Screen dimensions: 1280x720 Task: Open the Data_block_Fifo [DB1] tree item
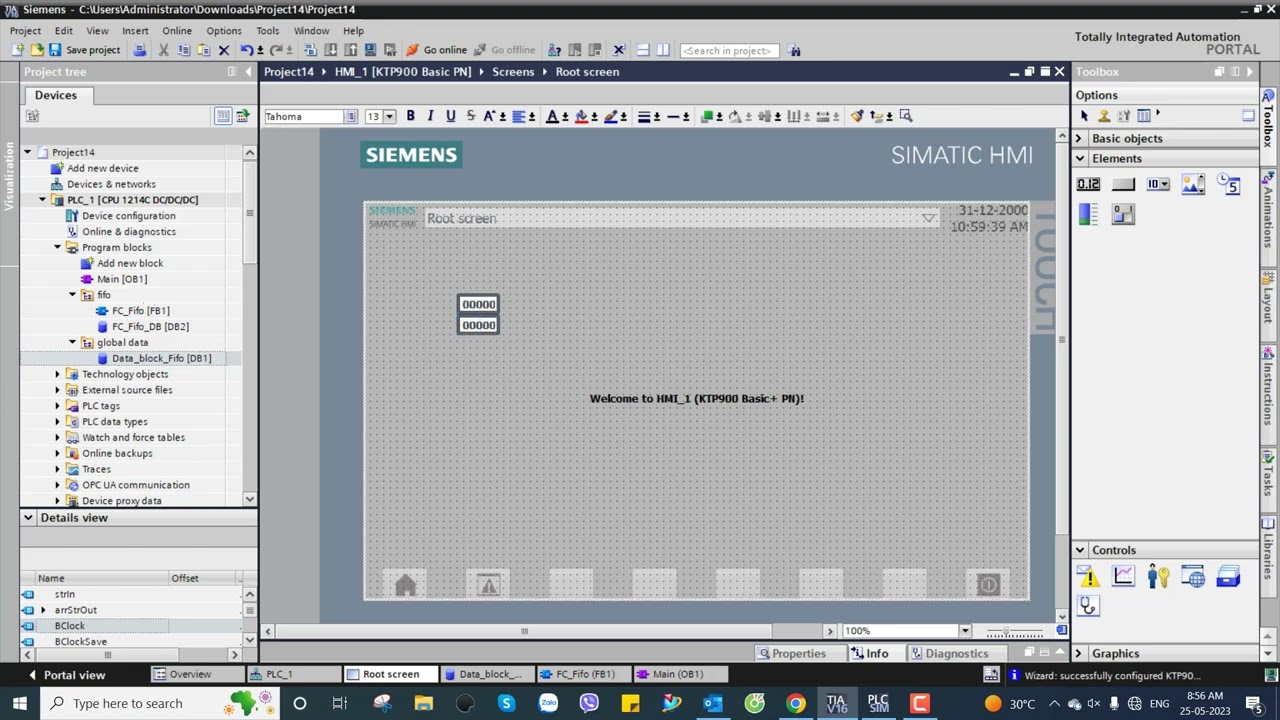(x=161, y=358)
